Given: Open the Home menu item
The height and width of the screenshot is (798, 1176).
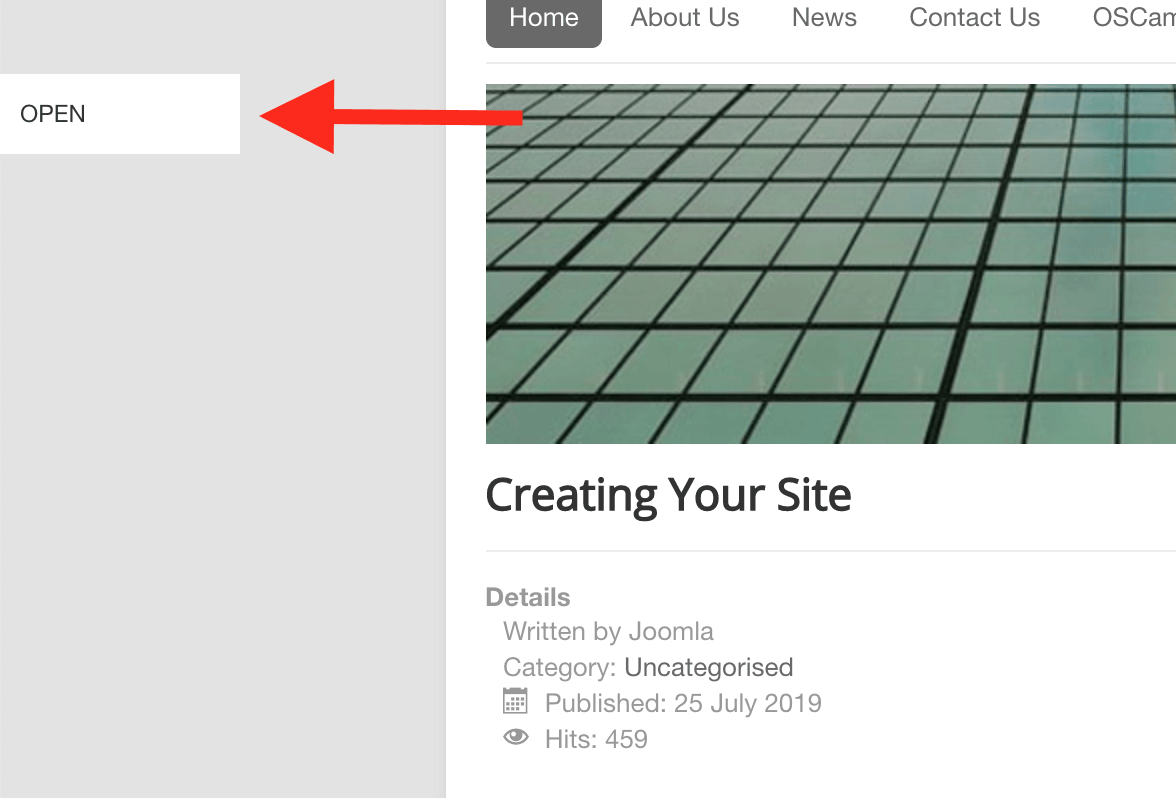Looking at the screenshot, I should (x=543, y=18).
